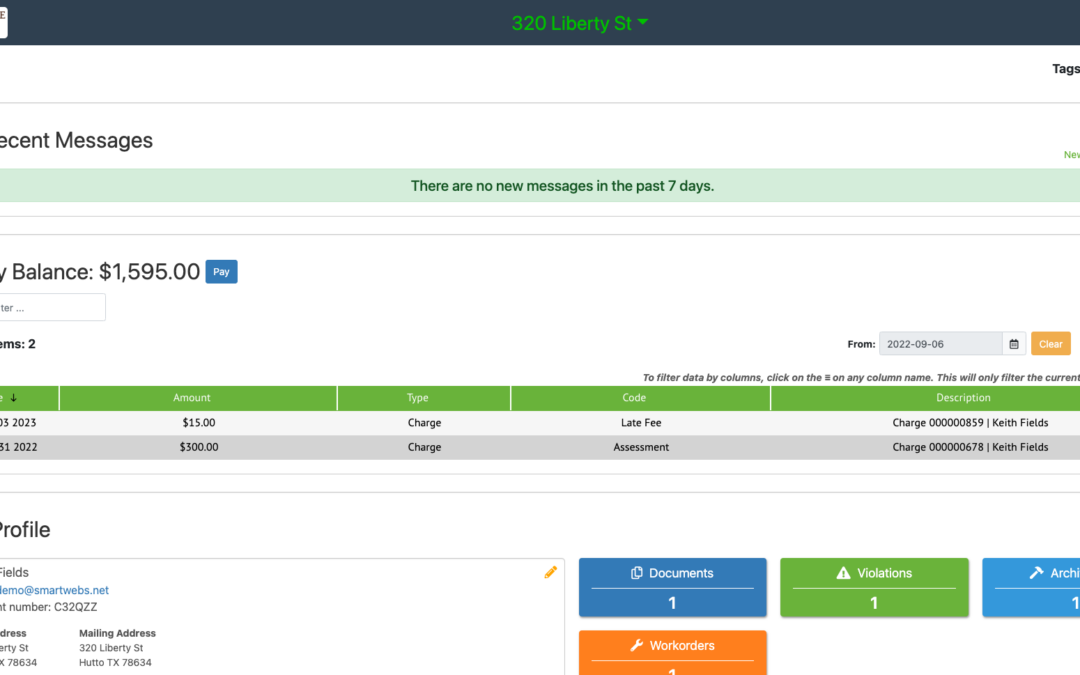Select the Type column header

[418, 398]
